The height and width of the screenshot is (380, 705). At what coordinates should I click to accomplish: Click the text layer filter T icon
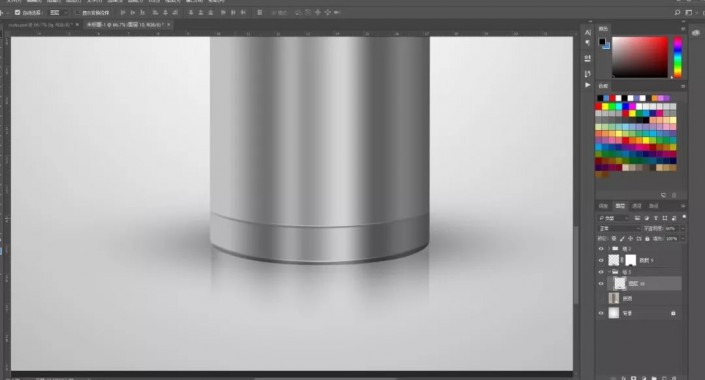(656, 218)
